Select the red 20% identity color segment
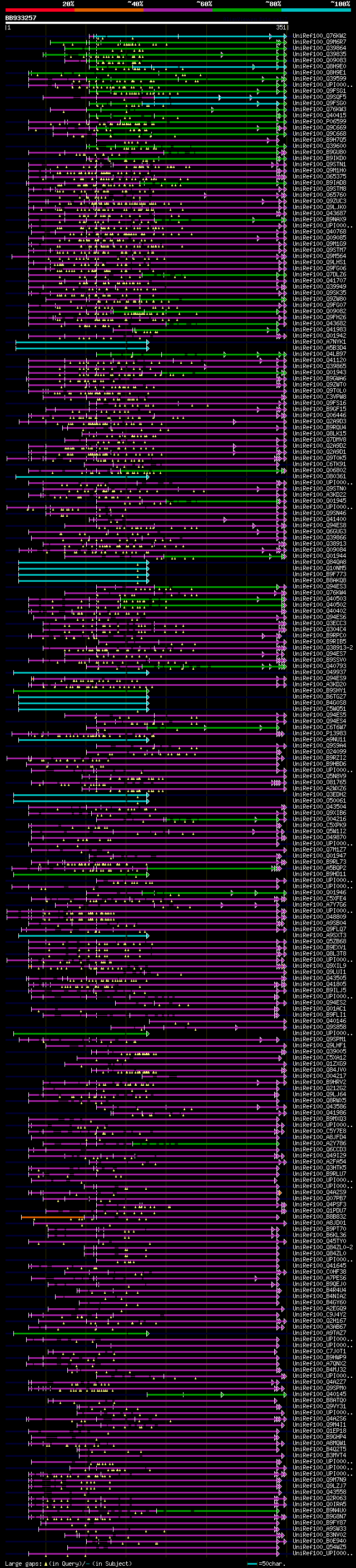Image resolution: width=356 pixels, height=1568 pixels. click(x=39, y=10)
